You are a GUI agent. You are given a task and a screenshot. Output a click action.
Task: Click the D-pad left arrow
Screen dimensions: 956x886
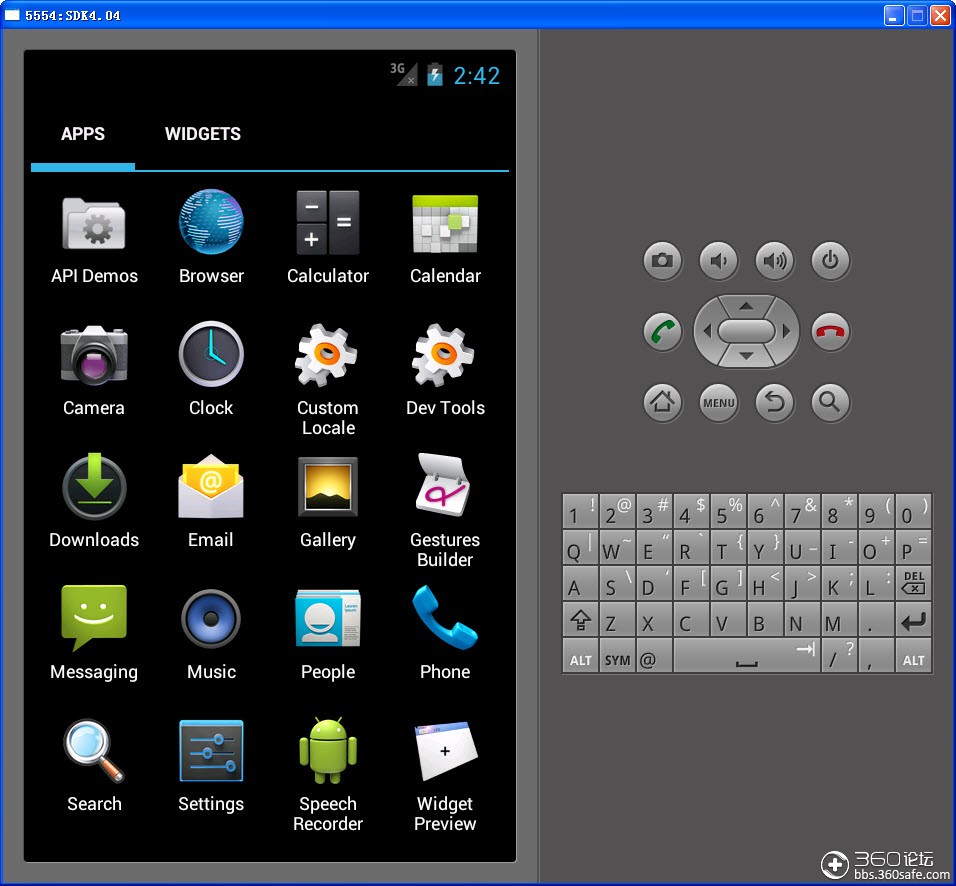[707, 332]
